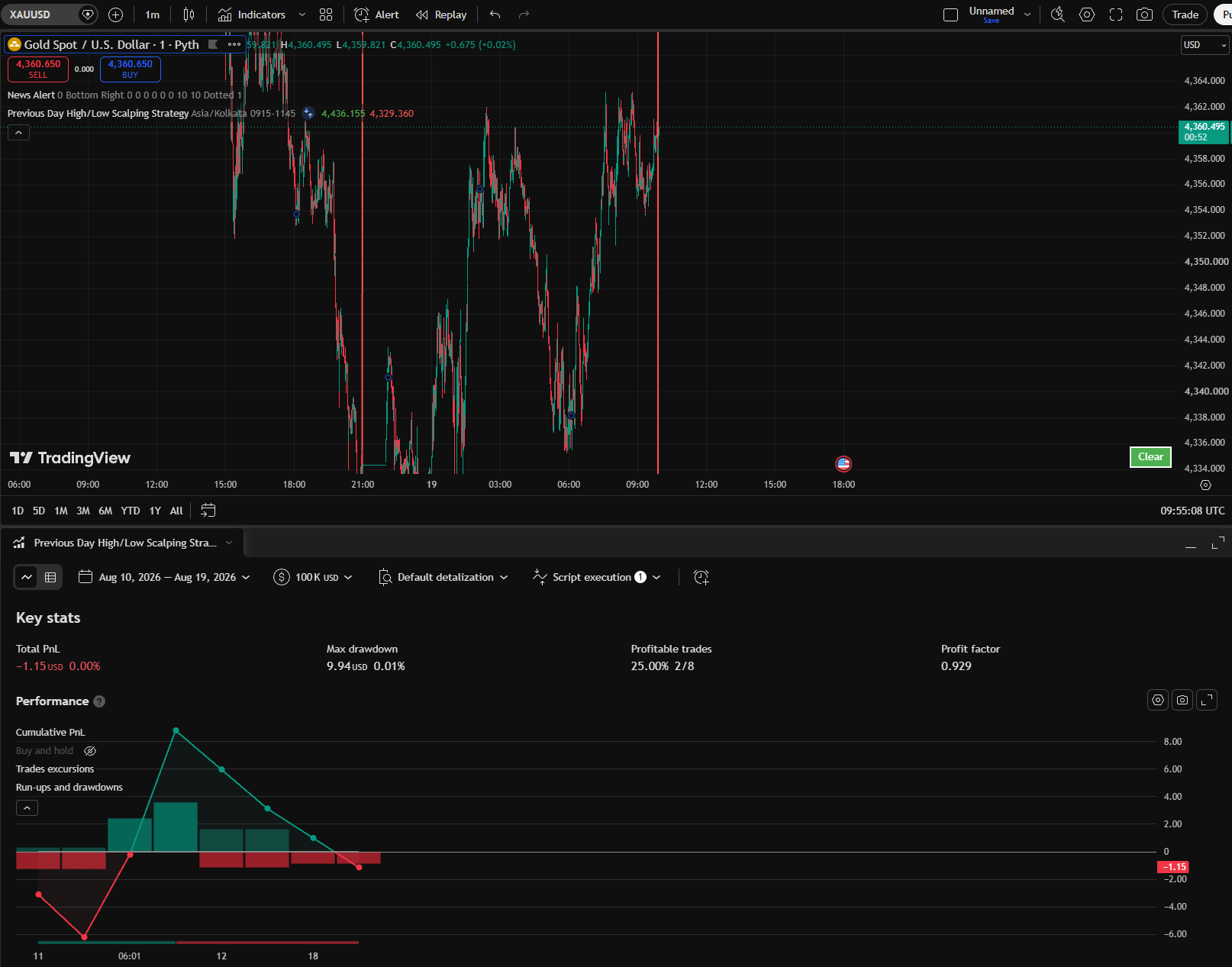Select the 1M date range
Viewport: 1232px width, 967px height.
tap(61, 511)
